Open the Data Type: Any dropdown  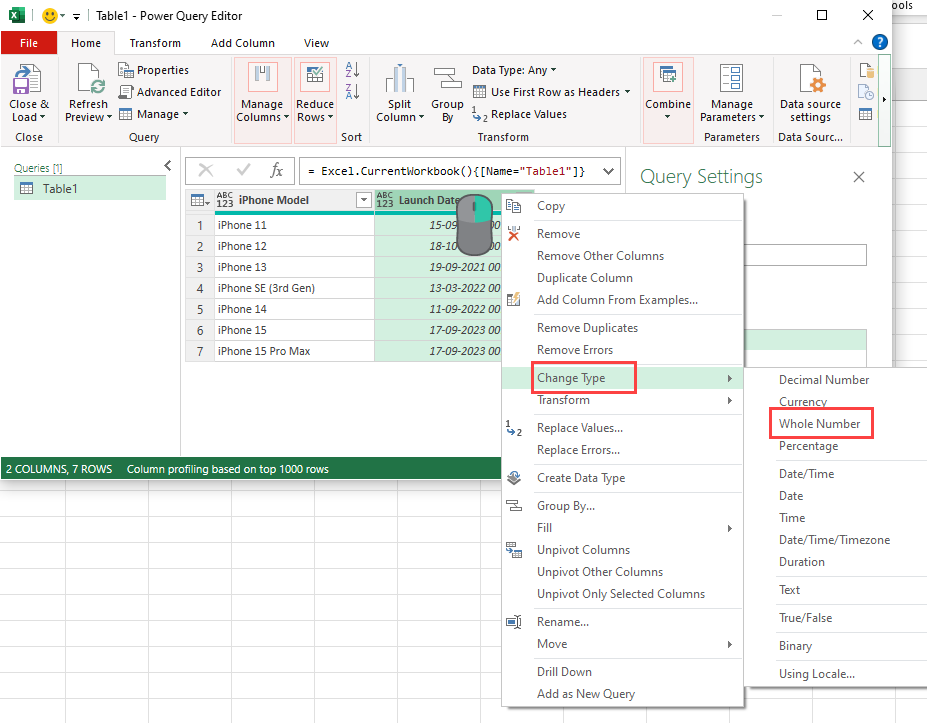[x=514, y=70]
